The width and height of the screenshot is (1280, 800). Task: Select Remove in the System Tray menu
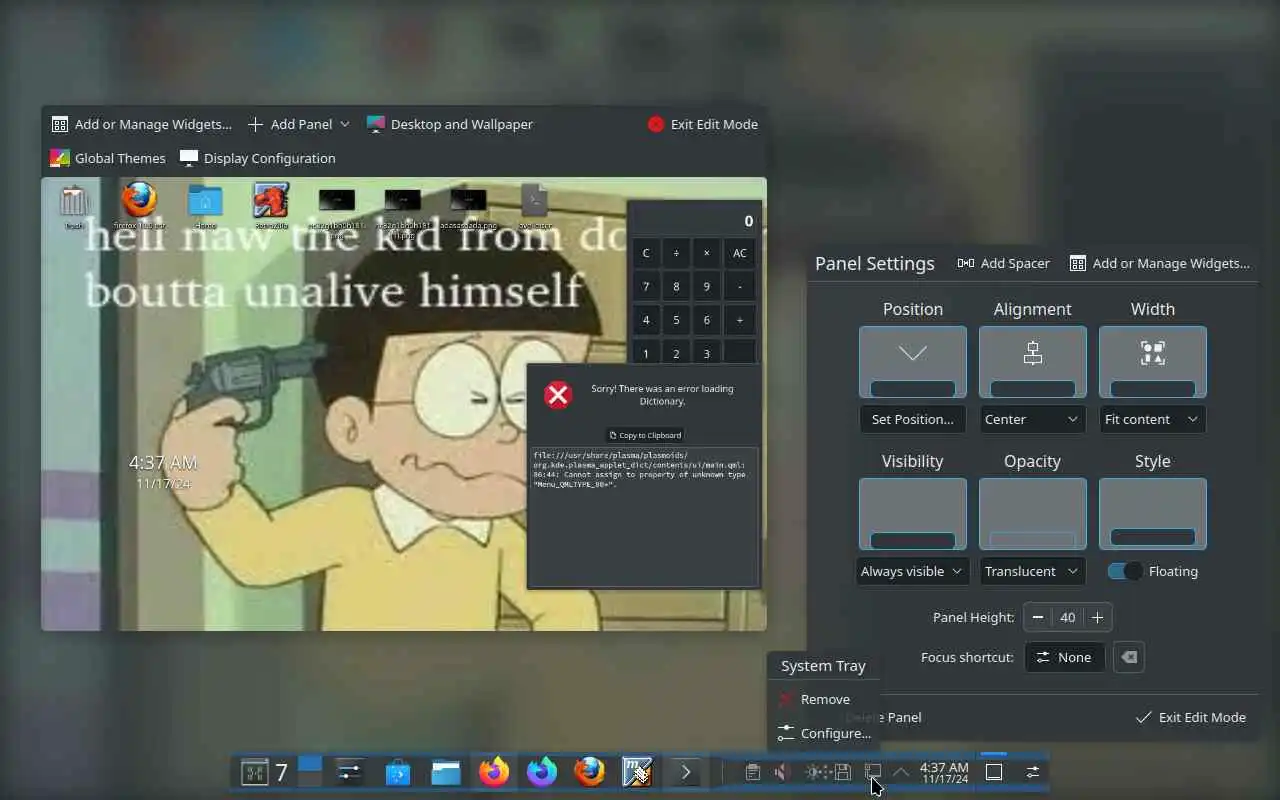(x=824, y=699)
